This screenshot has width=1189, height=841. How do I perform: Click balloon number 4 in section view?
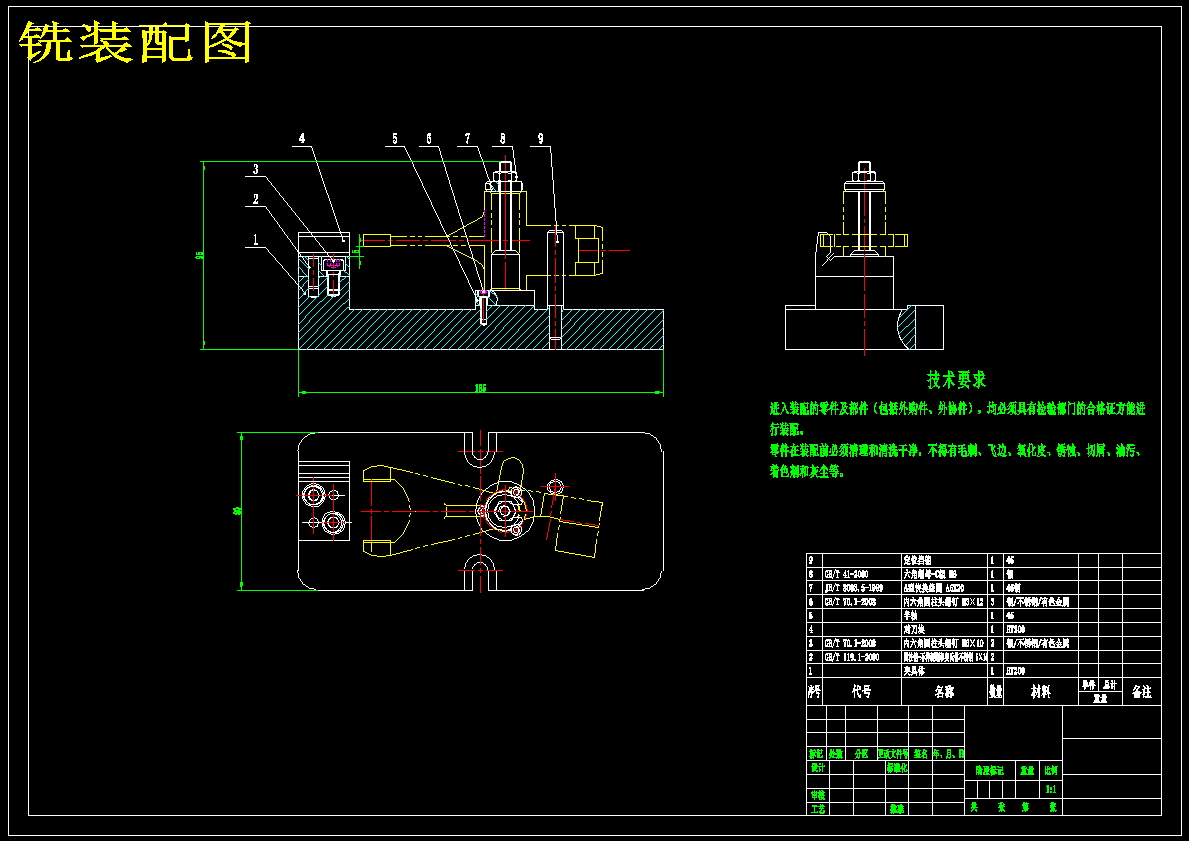click(302, 138)
